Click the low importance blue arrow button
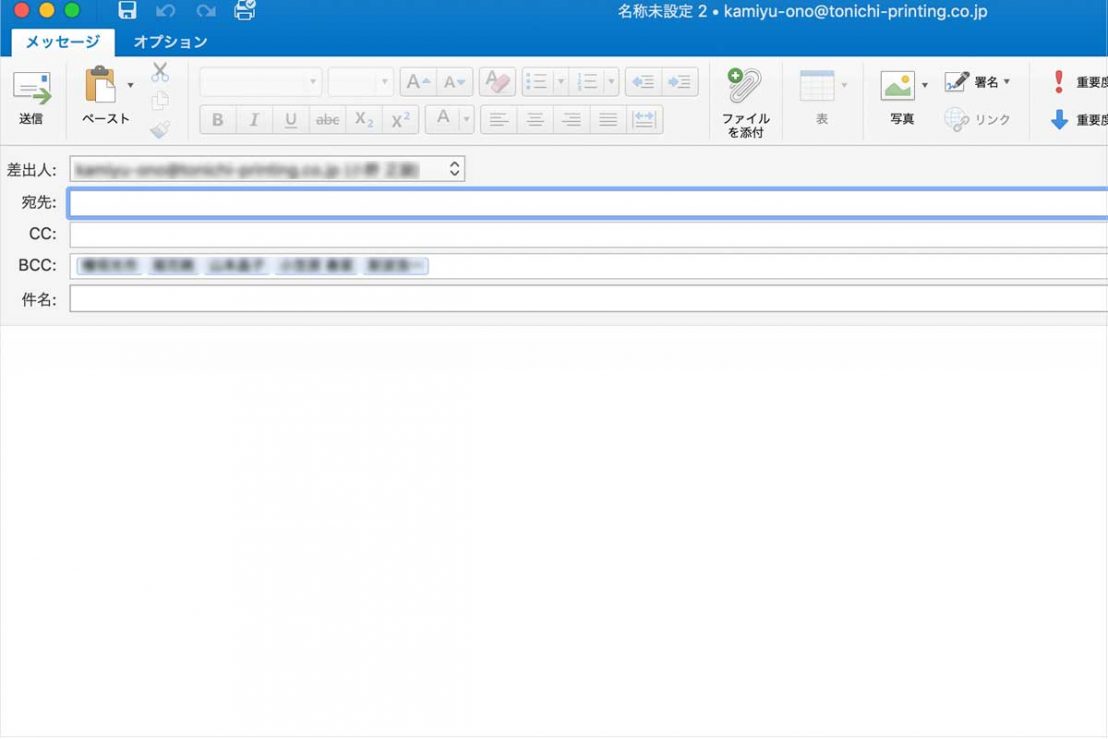The image size is (1108, 739). click(x=1059, y=120)
